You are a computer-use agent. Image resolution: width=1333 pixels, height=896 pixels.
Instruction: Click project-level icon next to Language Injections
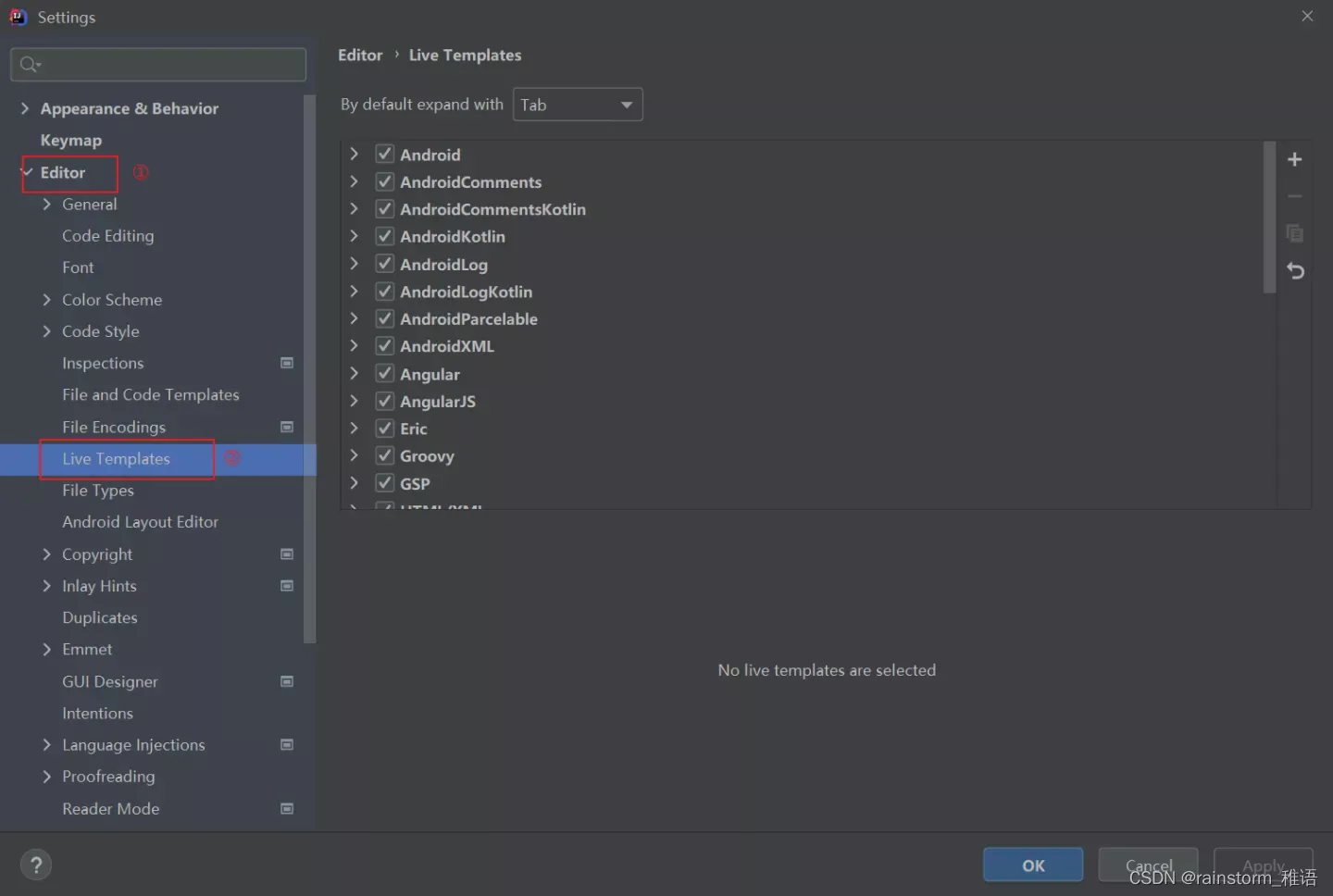coord(287,744)
